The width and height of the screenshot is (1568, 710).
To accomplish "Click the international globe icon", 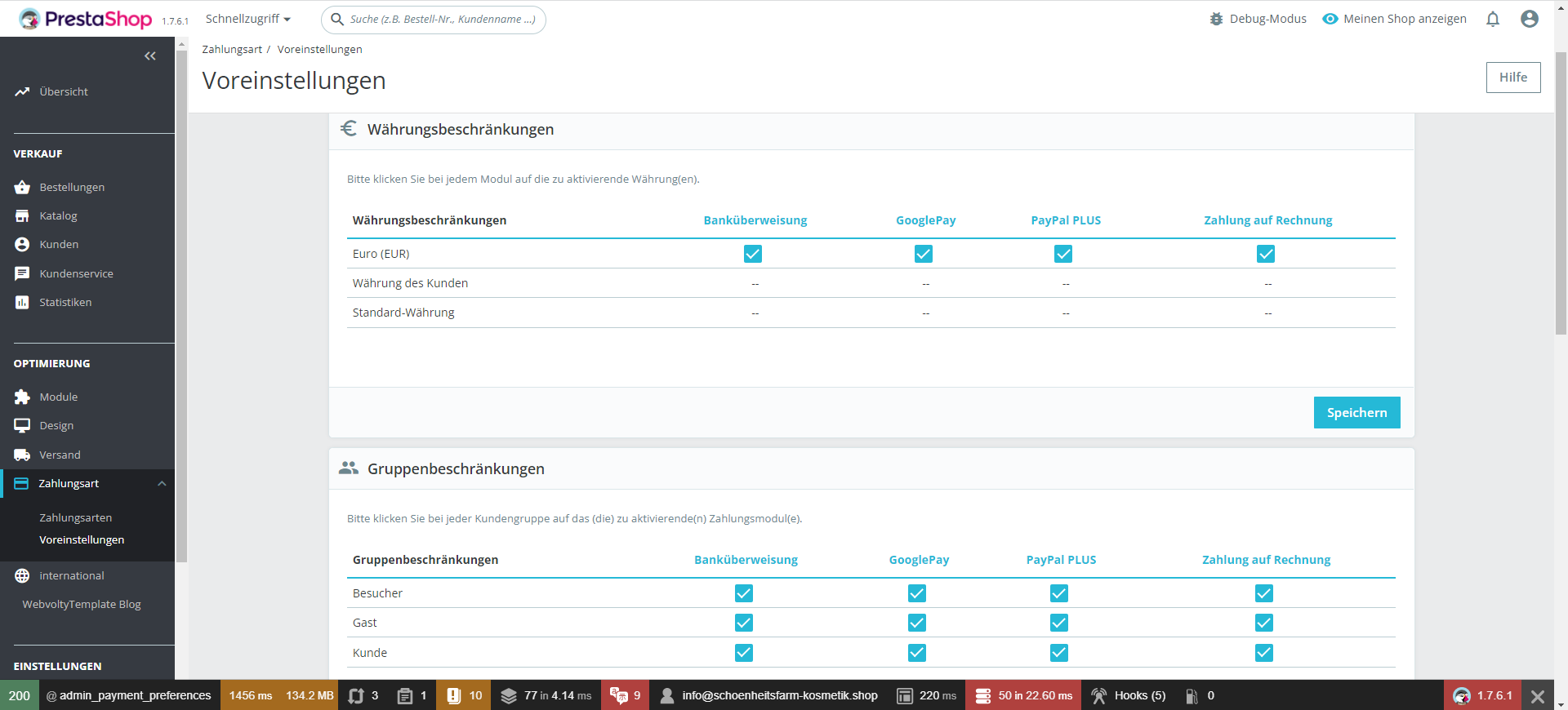I will point(22,575).
